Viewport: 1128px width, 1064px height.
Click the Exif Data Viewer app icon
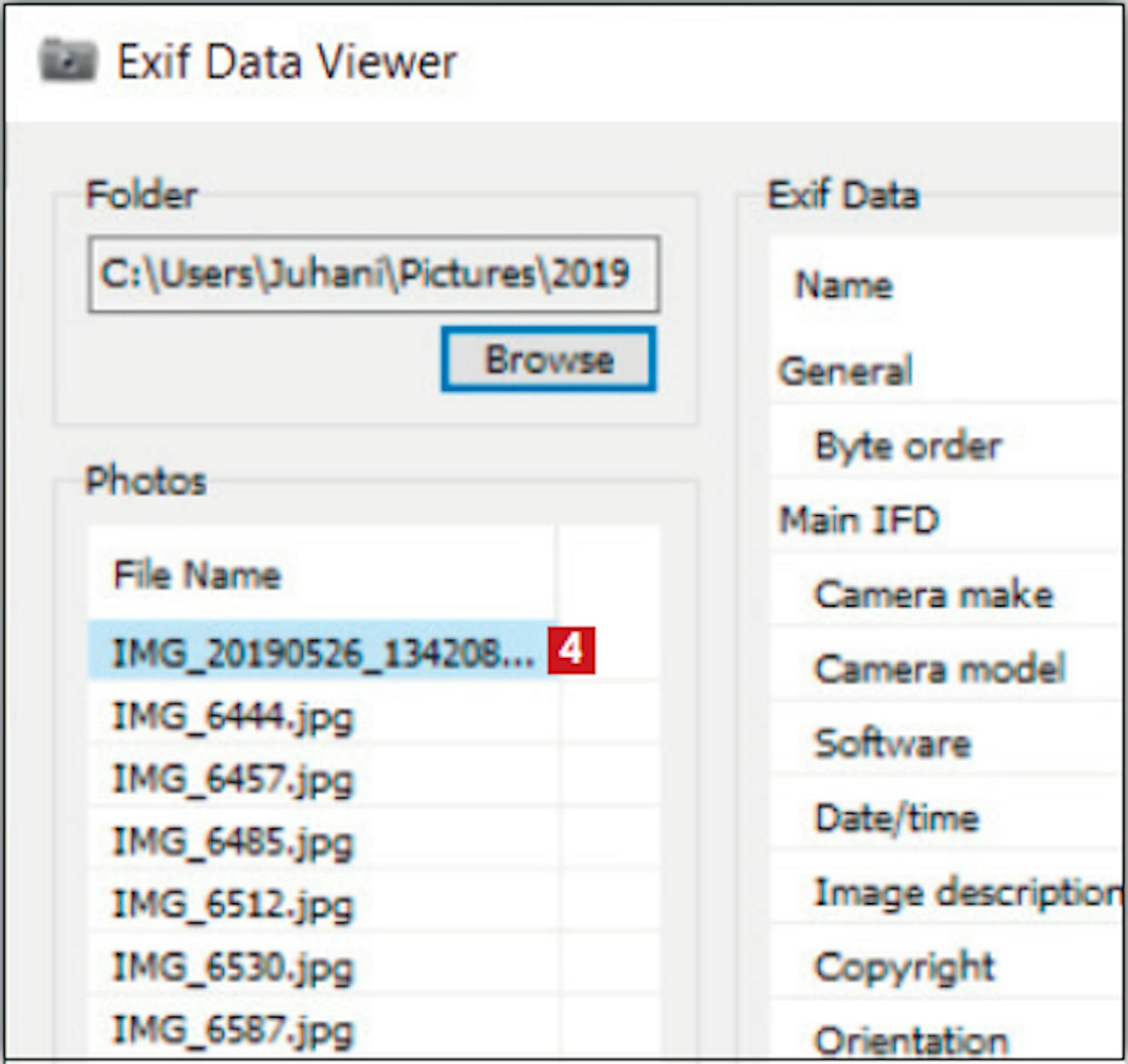(x=68, y=60)
